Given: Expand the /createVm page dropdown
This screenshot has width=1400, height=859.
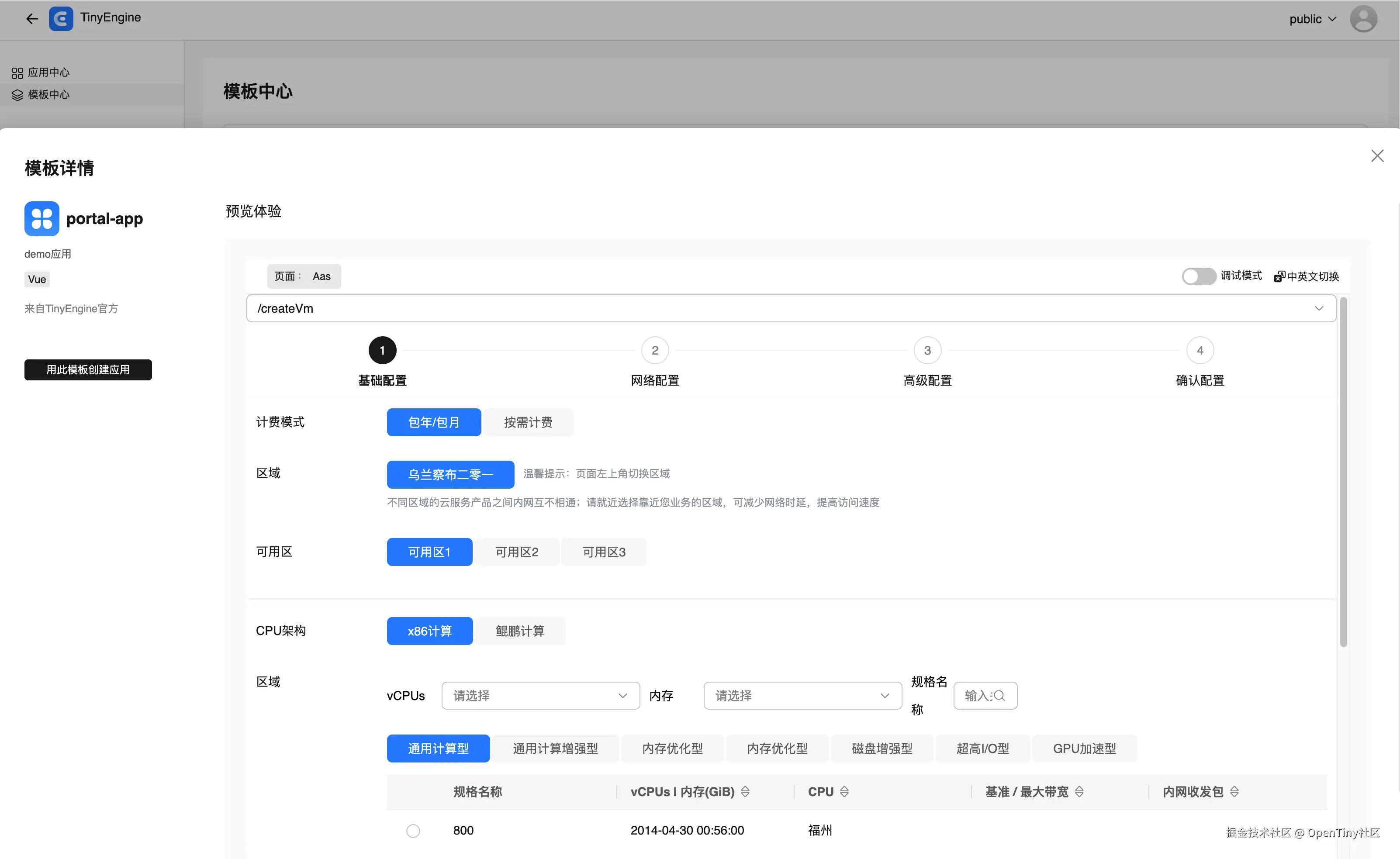Looking at the screenshot, I should point(1319,308).
